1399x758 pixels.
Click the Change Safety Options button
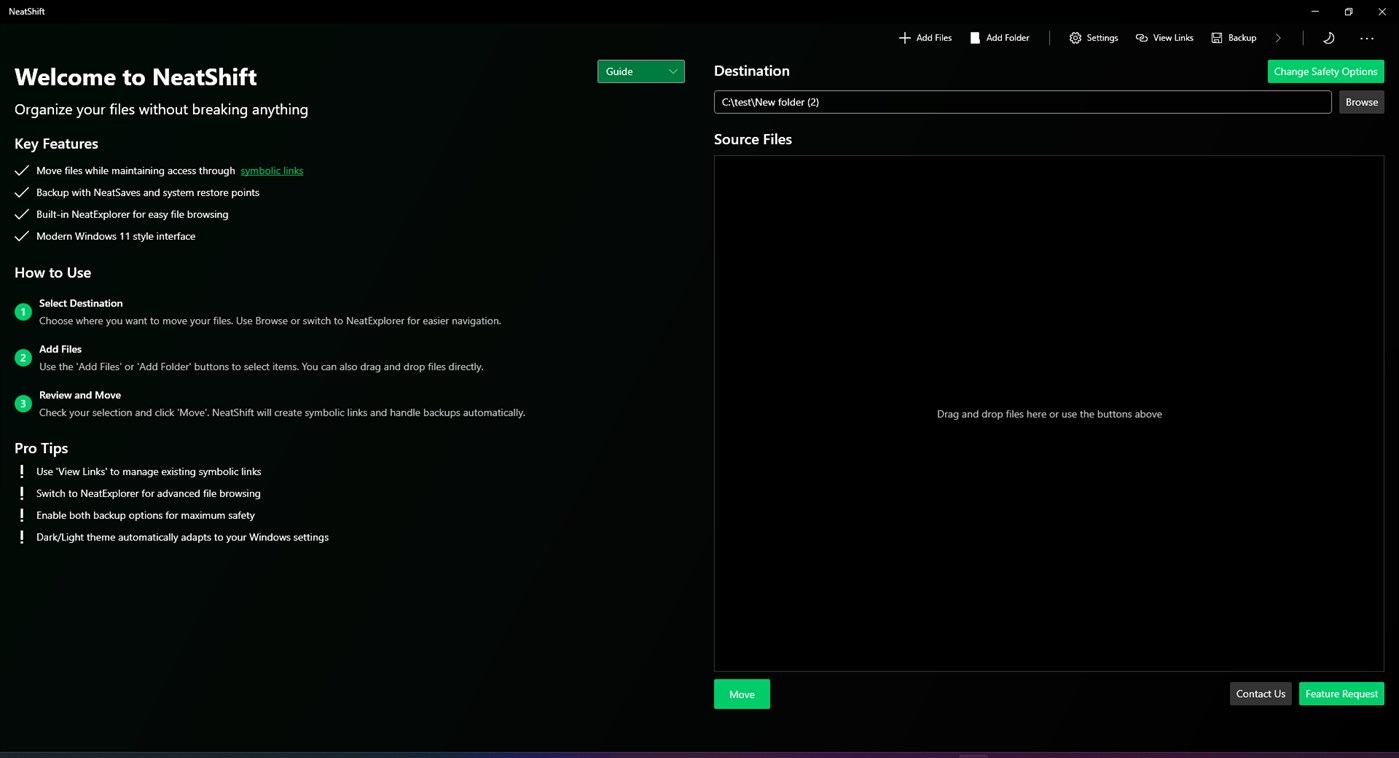1325,71
